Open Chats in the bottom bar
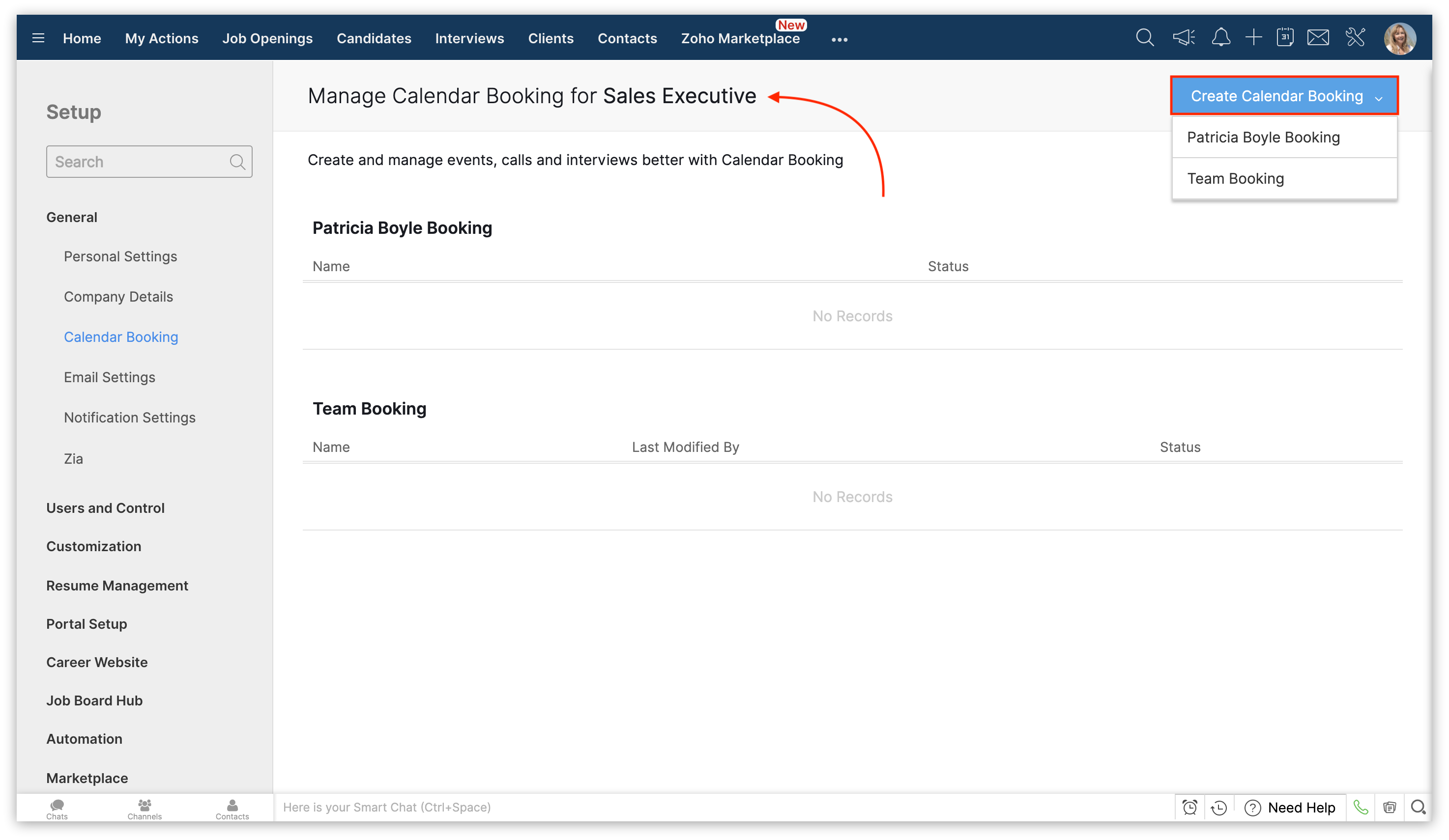 point(57,809)
